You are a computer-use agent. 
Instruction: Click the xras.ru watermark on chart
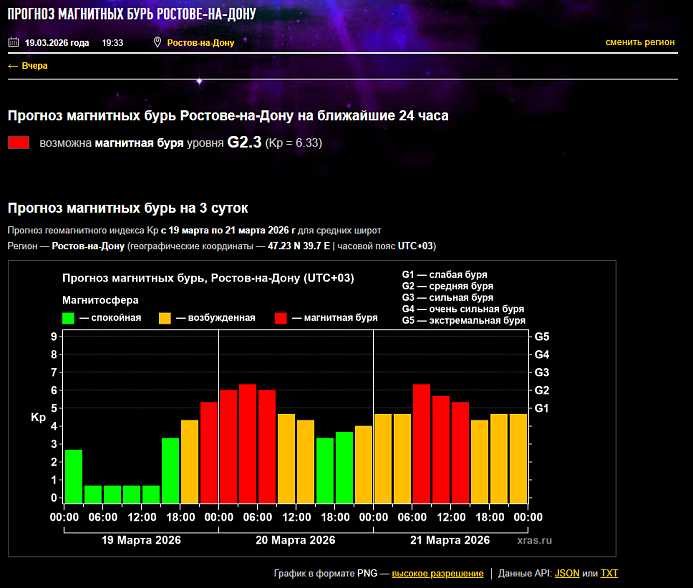click(535, 540)
